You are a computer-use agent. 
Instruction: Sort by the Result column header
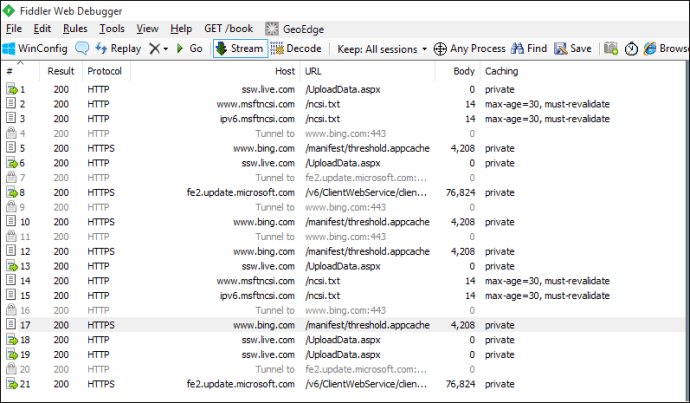tap(61, 71)
